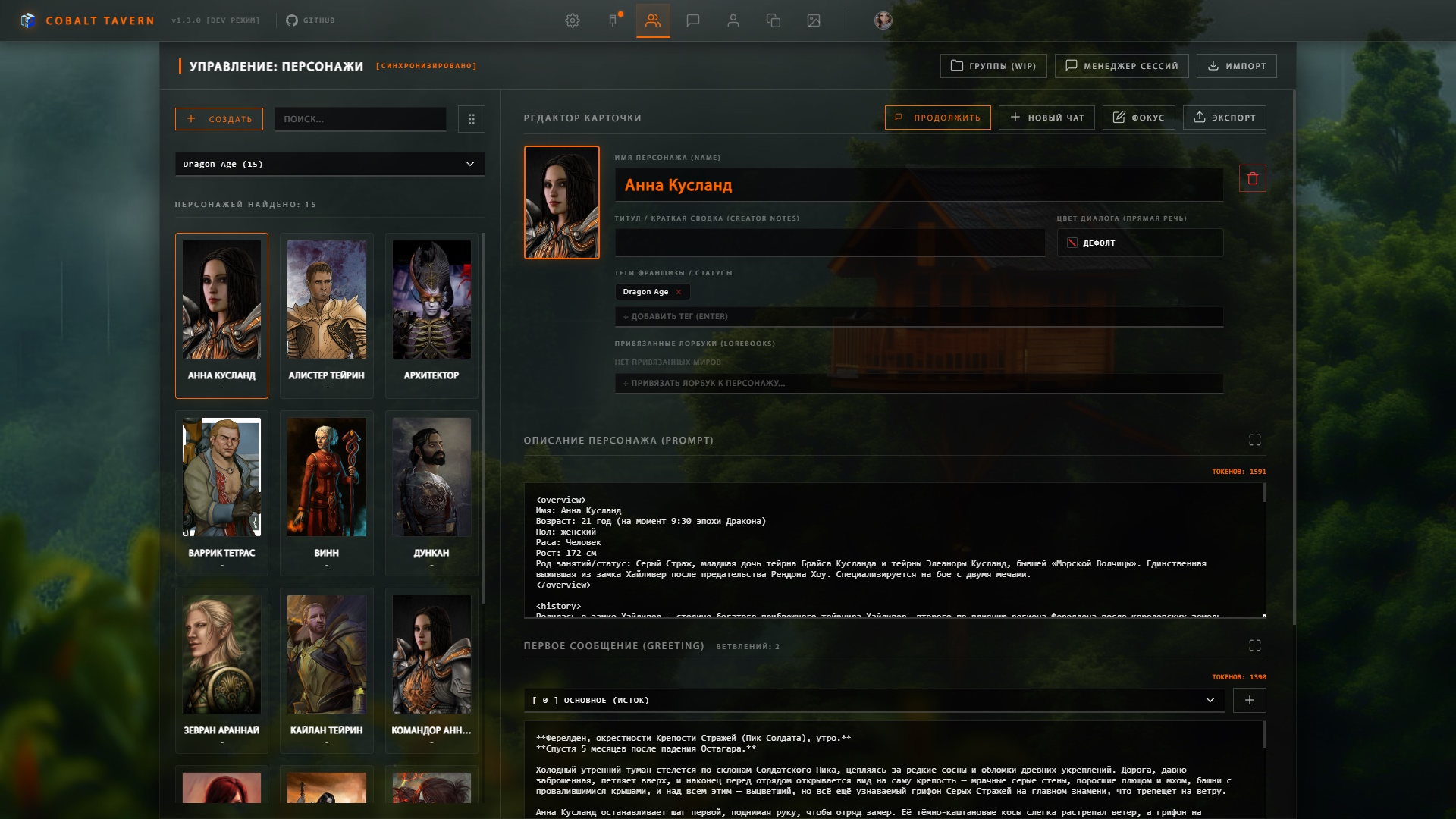1456x819 pixels.
Task: Click the "Ветвлений: 2" label
Action: pyautogui.click(x=748, y=647)
